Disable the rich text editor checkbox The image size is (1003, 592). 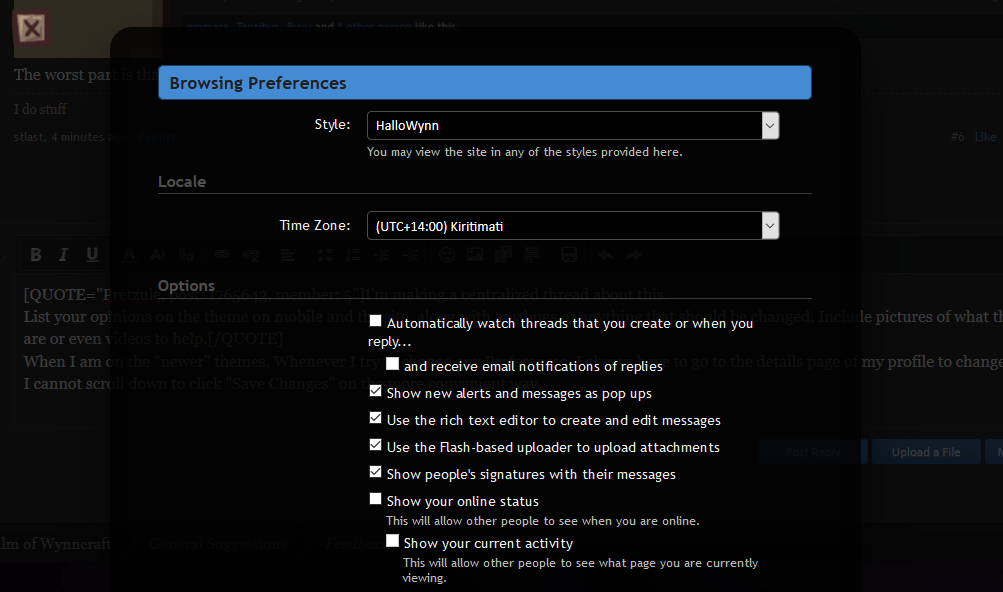tap(376, 418)
